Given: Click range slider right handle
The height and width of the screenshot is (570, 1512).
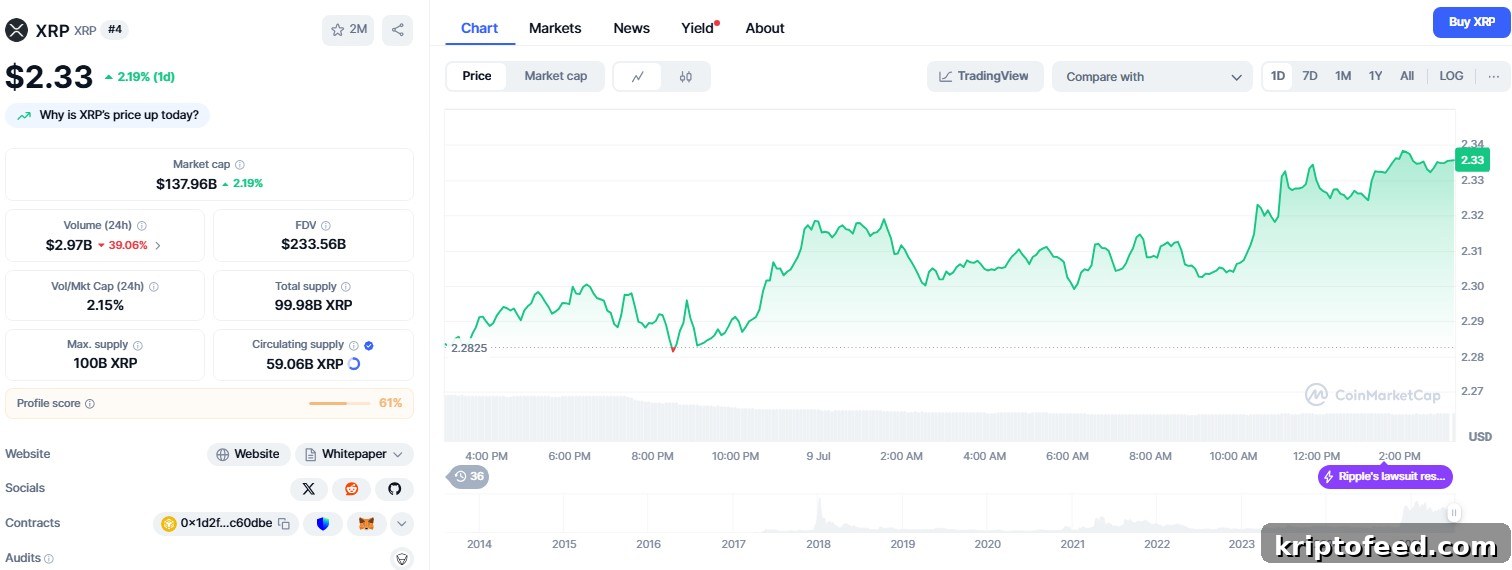Looking at the screenshot, I should pyautogui.click(x=1454, y=513).
